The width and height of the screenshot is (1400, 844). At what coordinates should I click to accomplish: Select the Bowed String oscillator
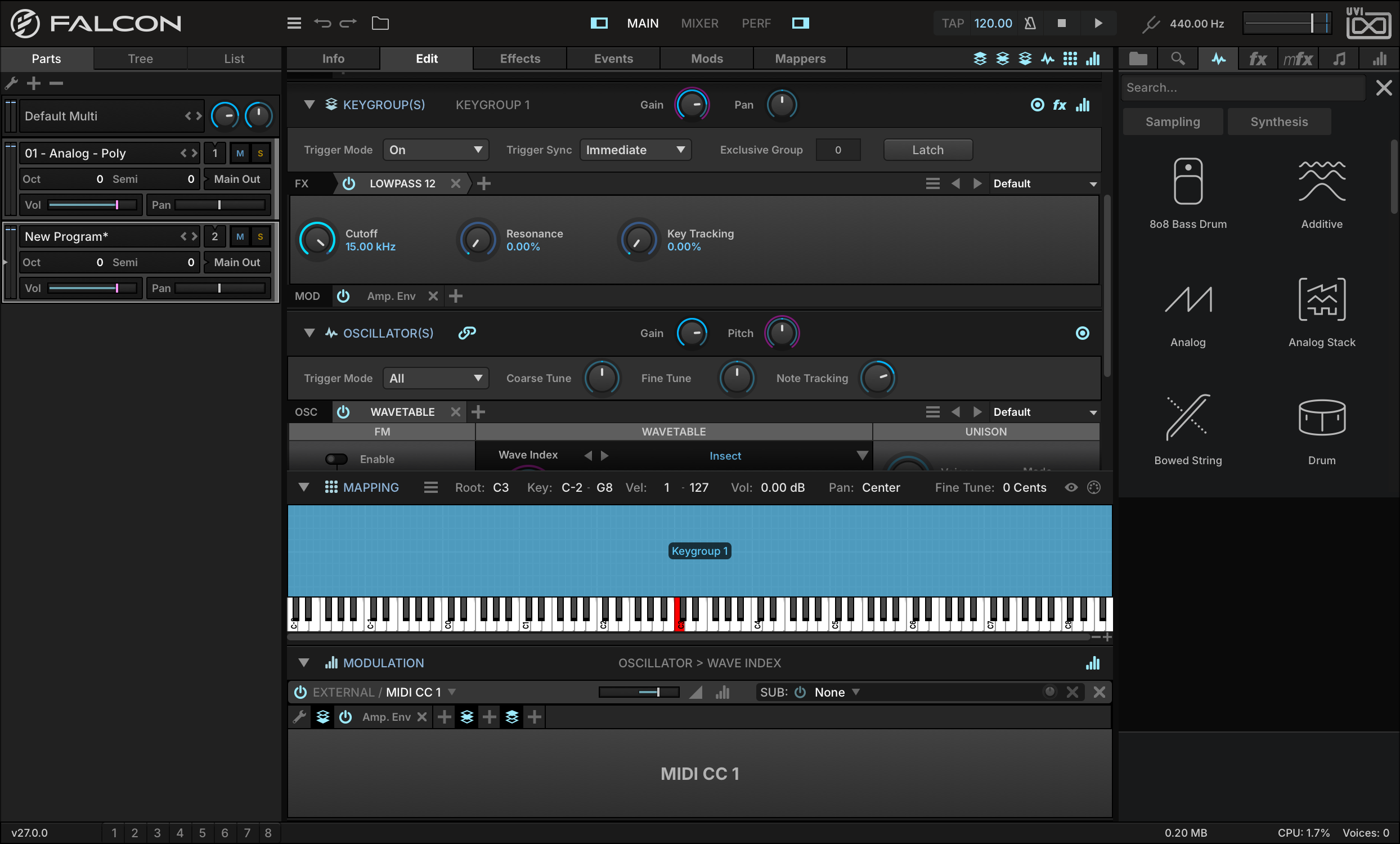coord(1188,430)
